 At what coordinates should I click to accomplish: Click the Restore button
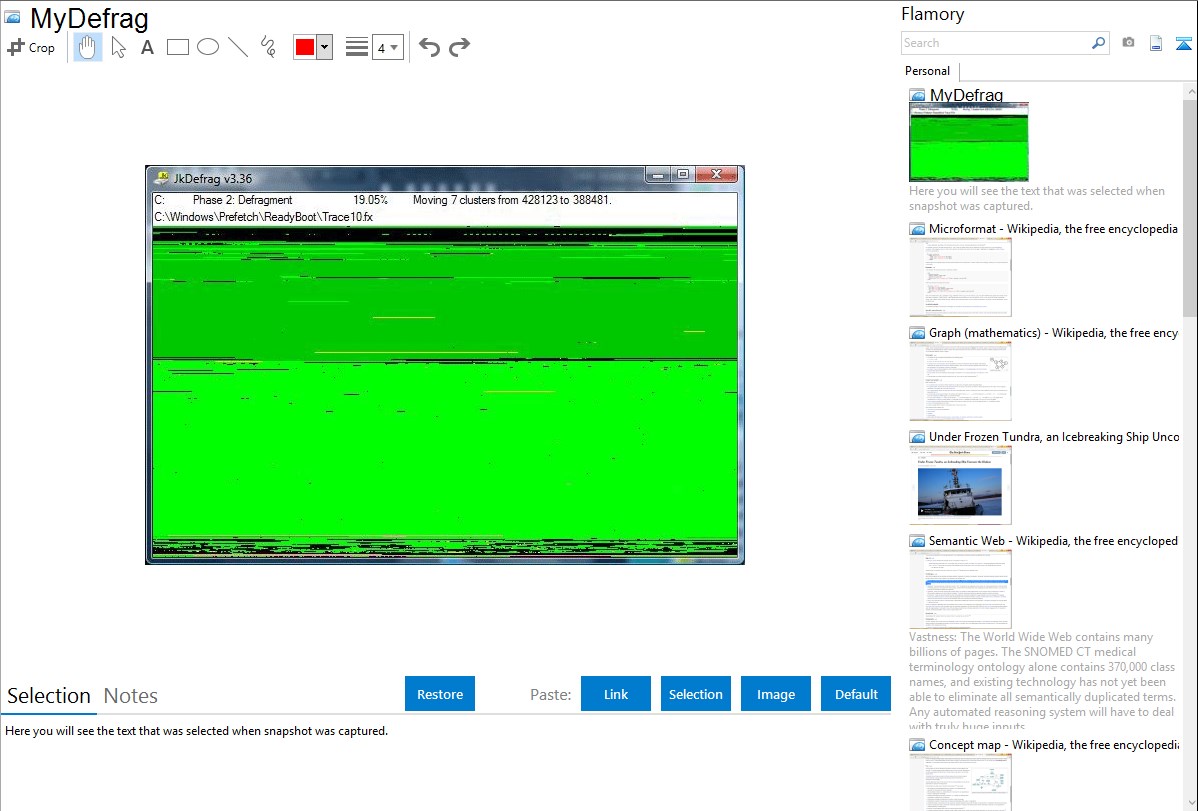[440, 694]
